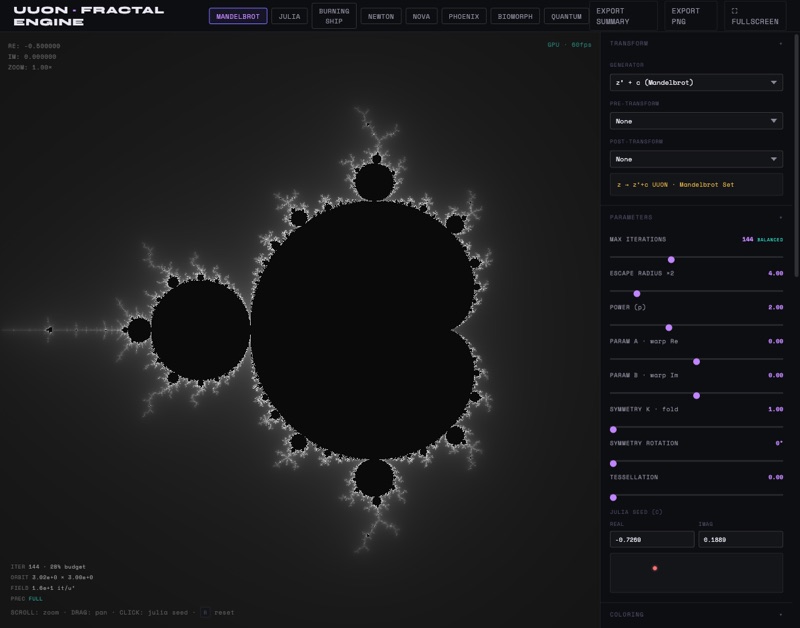800x628 pixels.
Task: Click the escape radius value '4.00'
Action: 776,273
